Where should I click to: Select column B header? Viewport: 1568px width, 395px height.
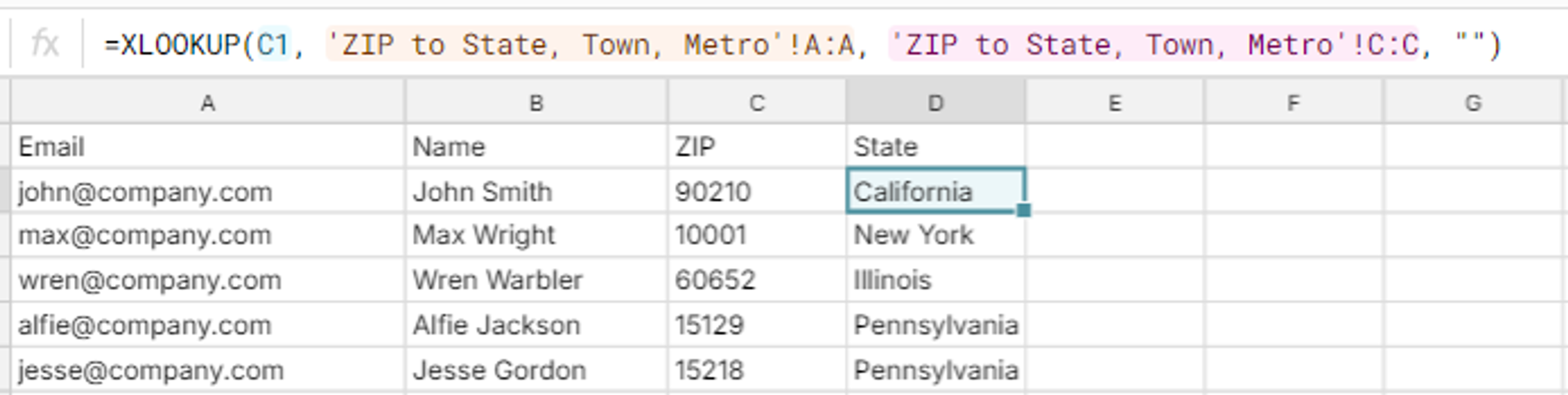(536, 102)
